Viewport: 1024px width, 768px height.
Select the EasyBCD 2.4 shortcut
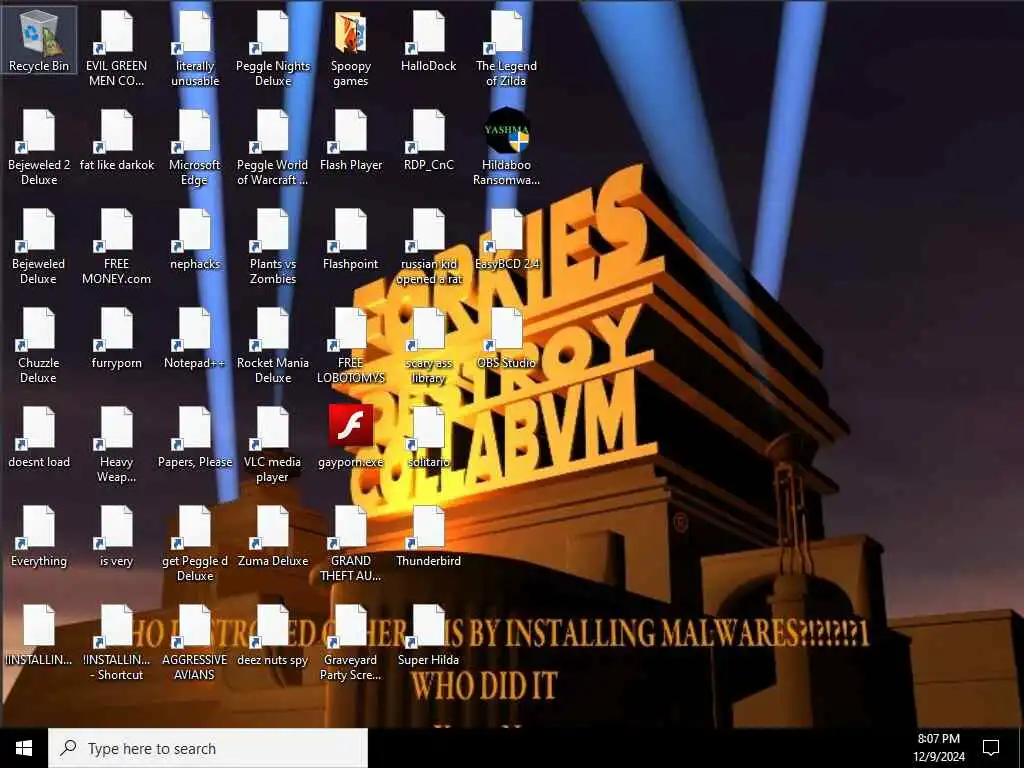(506, 239)
